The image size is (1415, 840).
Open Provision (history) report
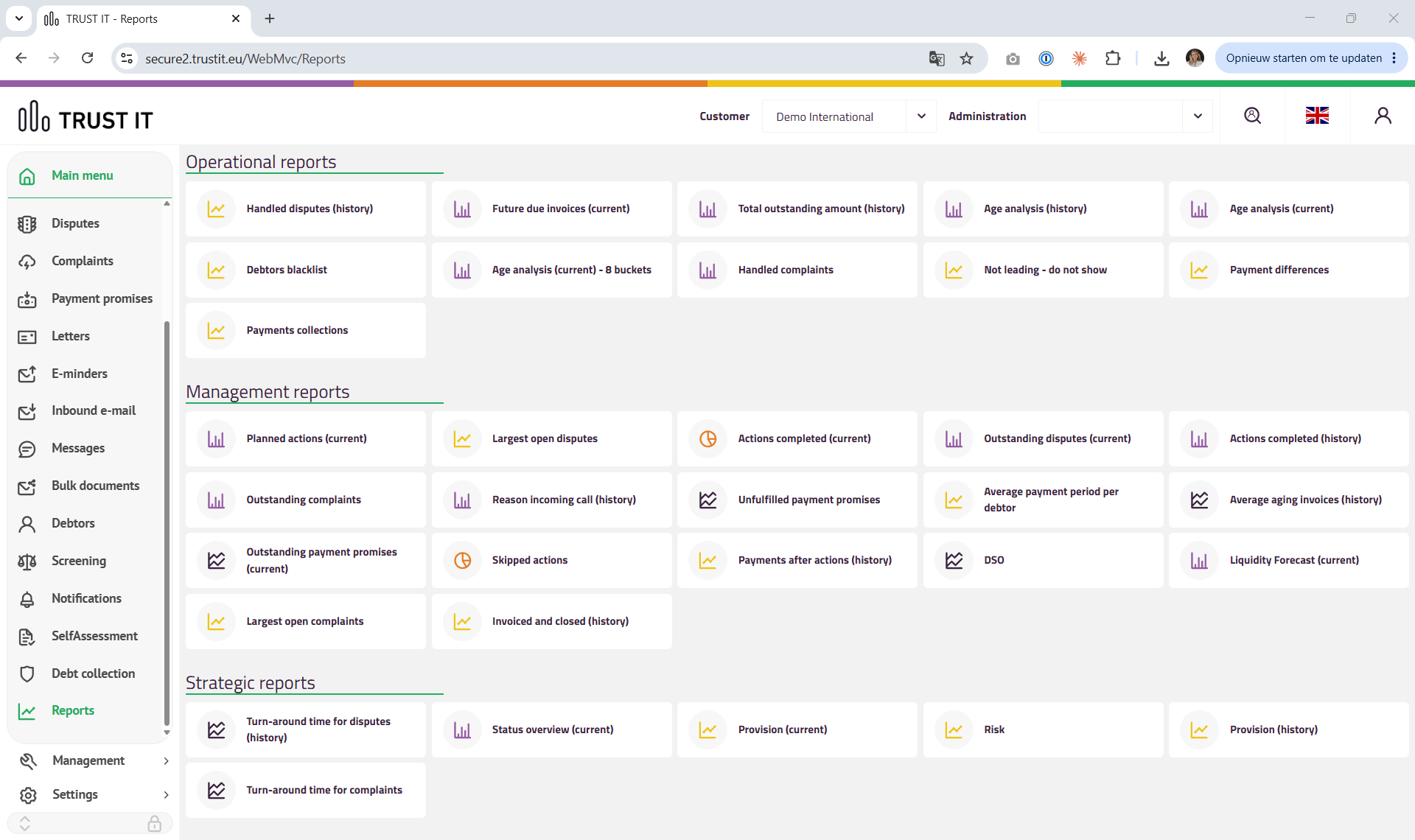[1289, 730]
